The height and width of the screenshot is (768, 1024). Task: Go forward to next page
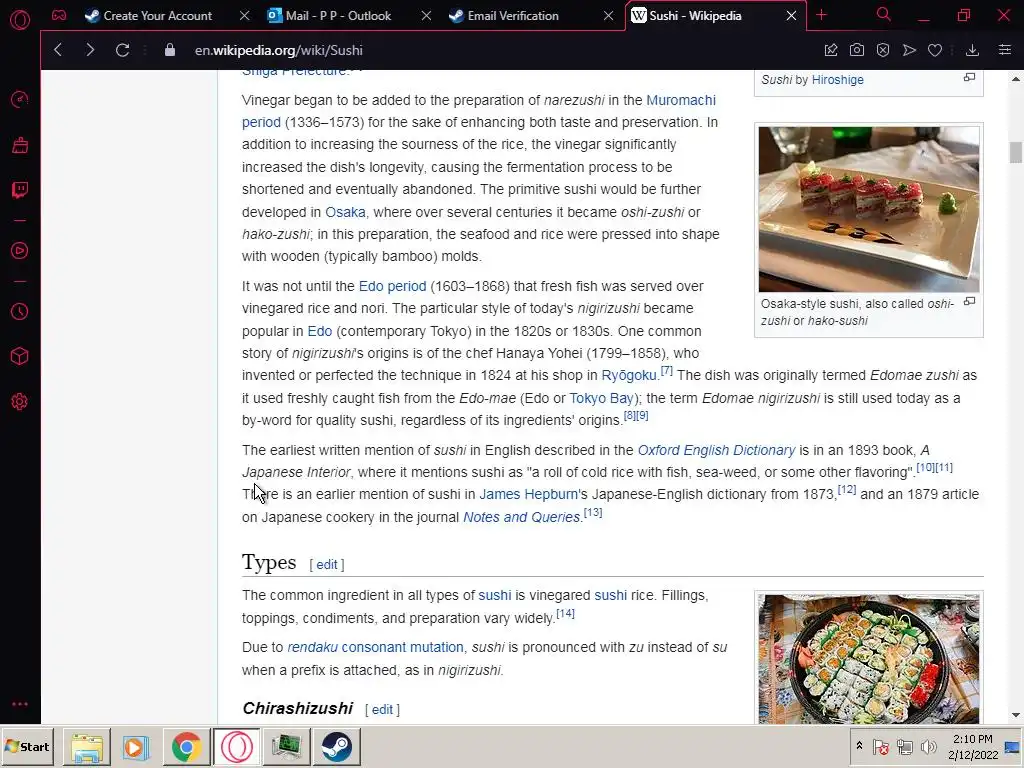(x=90, y=50)
